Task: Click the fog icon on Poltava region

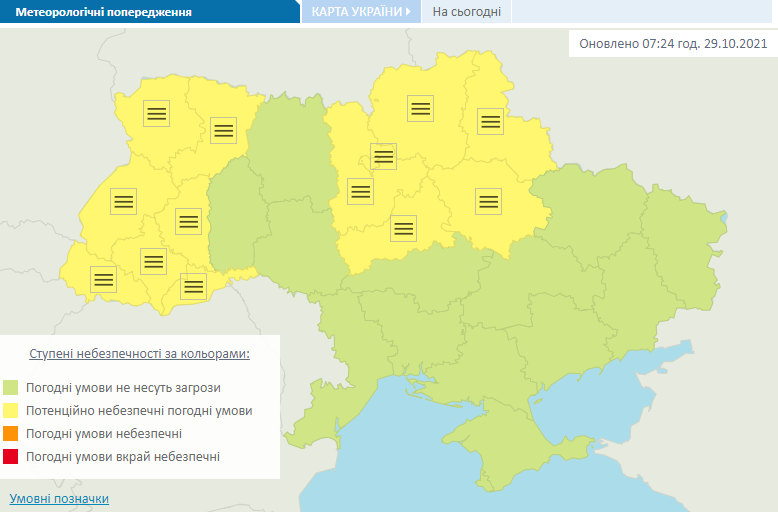Action: (x=488, y=201)
